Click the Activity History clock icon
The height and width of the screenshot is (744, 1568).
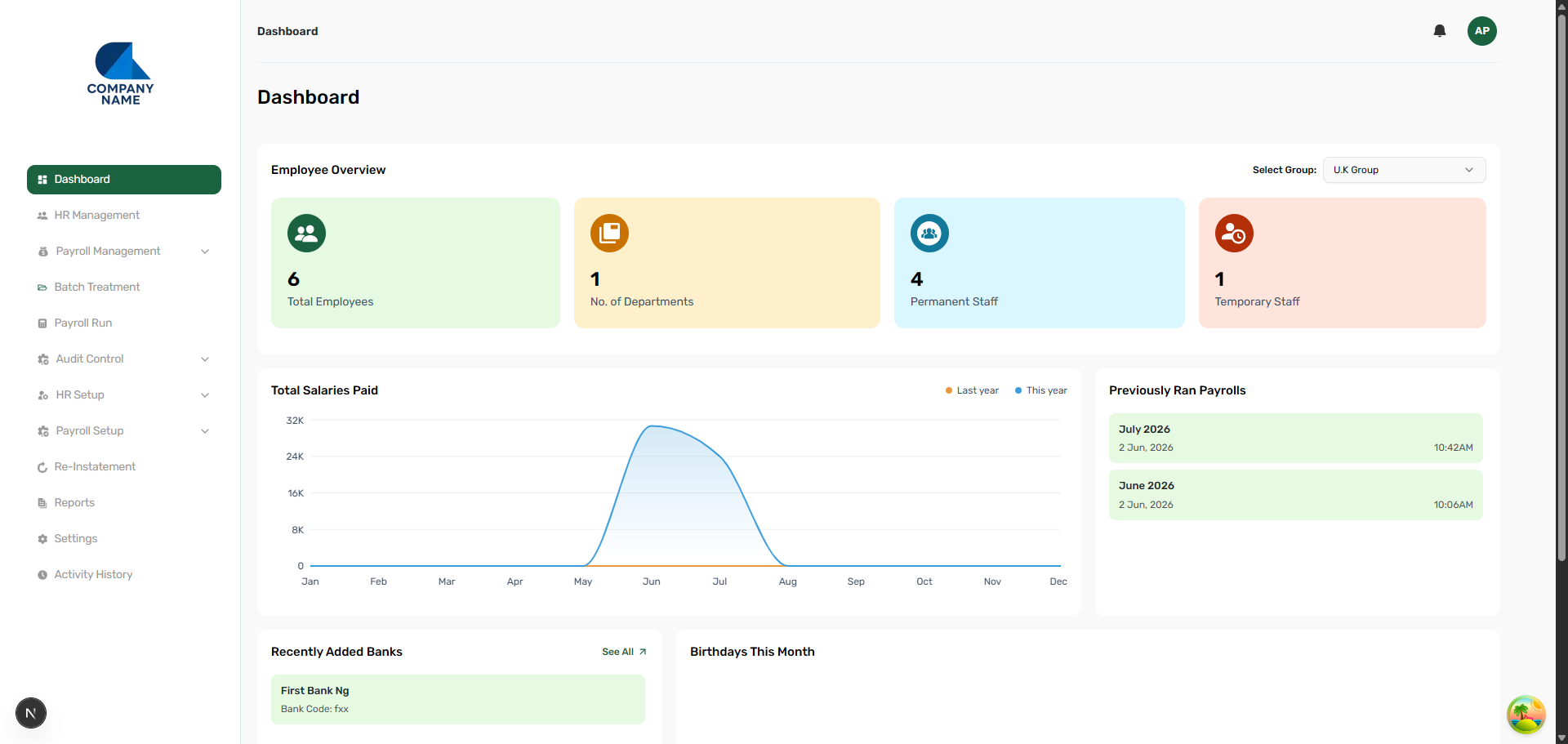[42, 575]
